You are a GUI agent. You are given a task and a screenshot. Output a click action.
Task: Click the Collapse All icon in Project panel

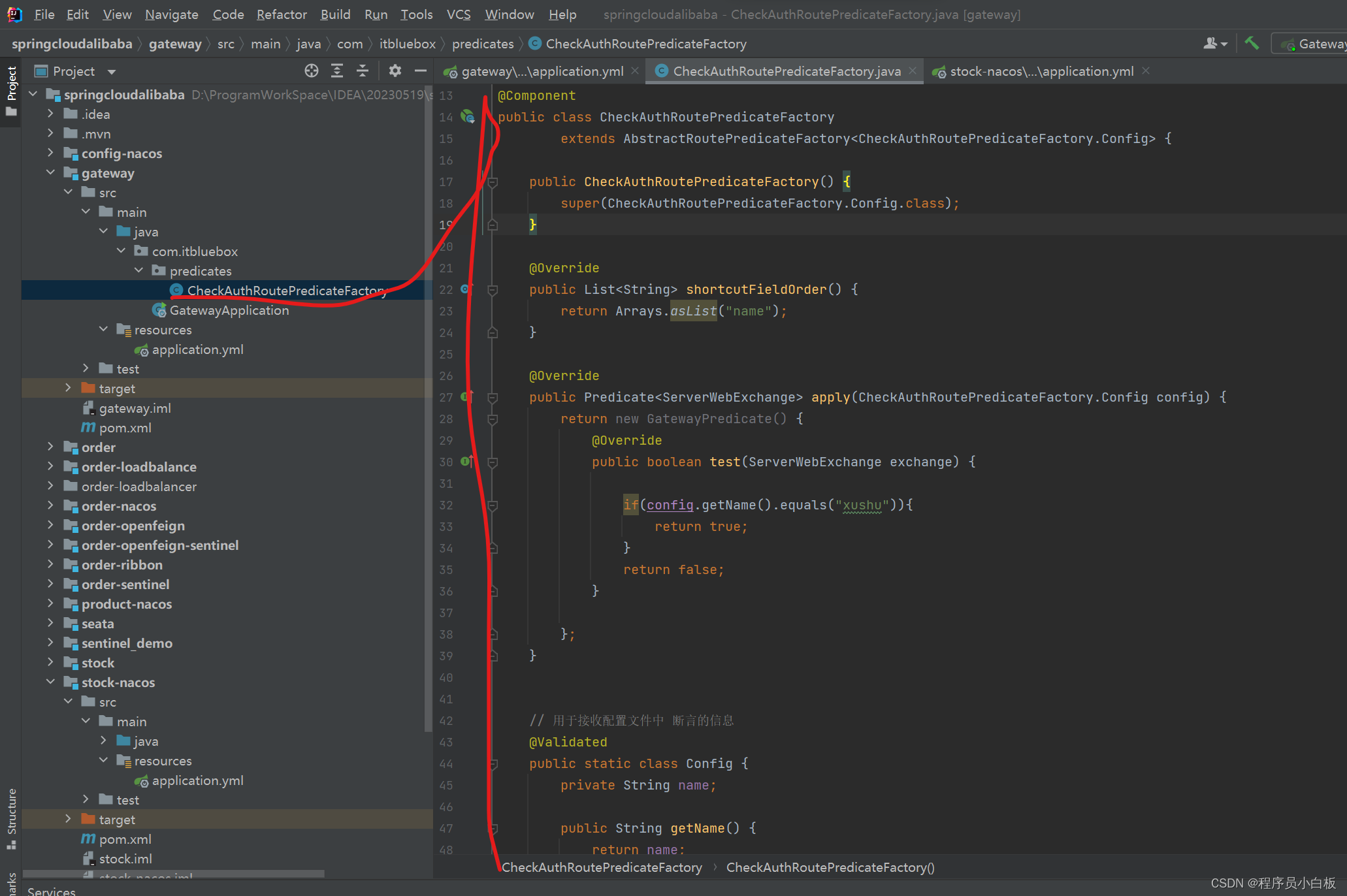363,71
